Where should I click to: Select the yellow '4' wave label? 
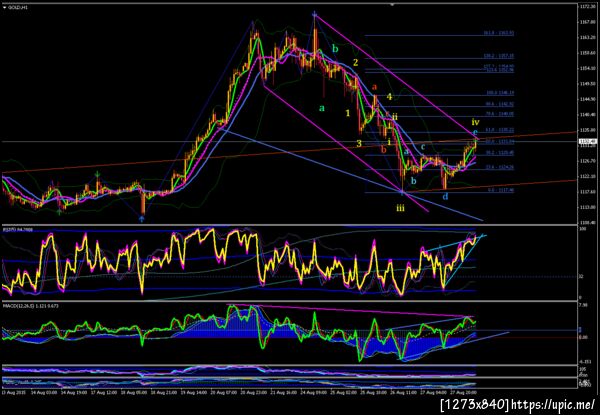[389, 96]
